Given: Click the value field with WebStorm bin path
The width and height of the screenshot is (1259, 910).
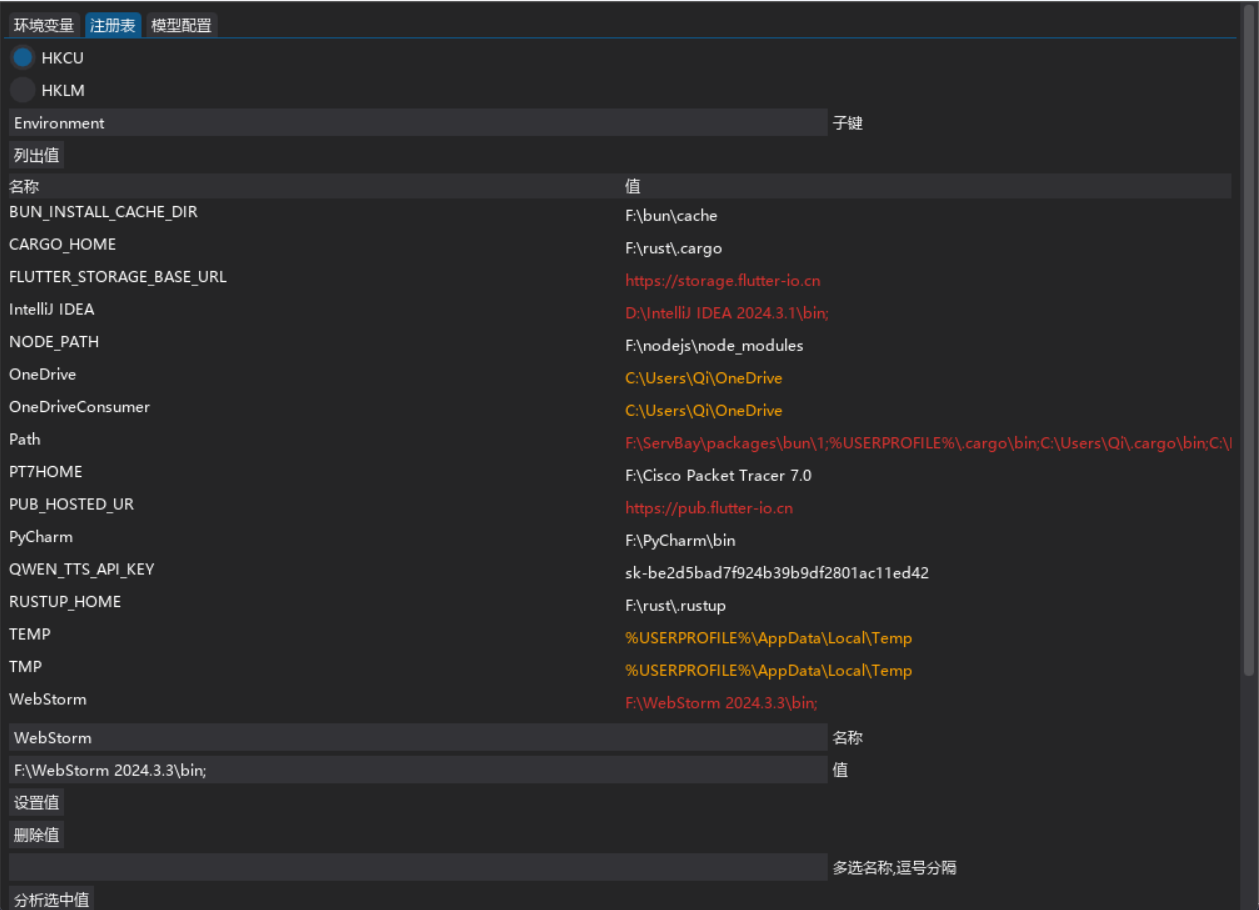Looking at the screenshot, I should point(418,770).
